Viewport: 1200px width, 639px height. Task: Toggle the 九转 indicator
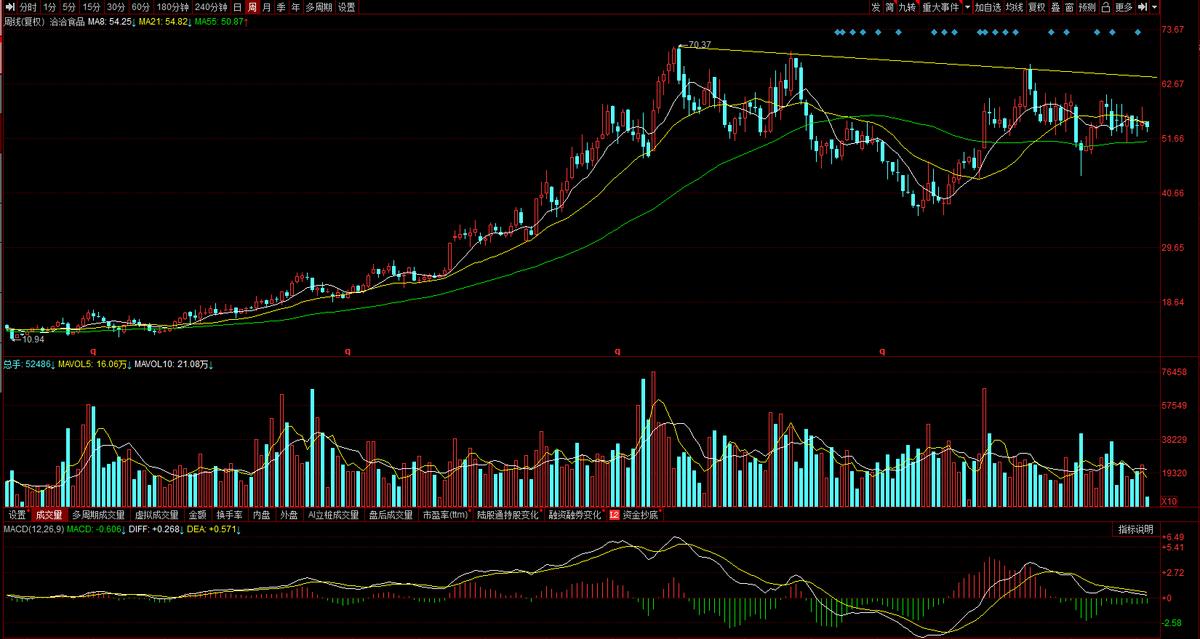click(x=906, y=7)
